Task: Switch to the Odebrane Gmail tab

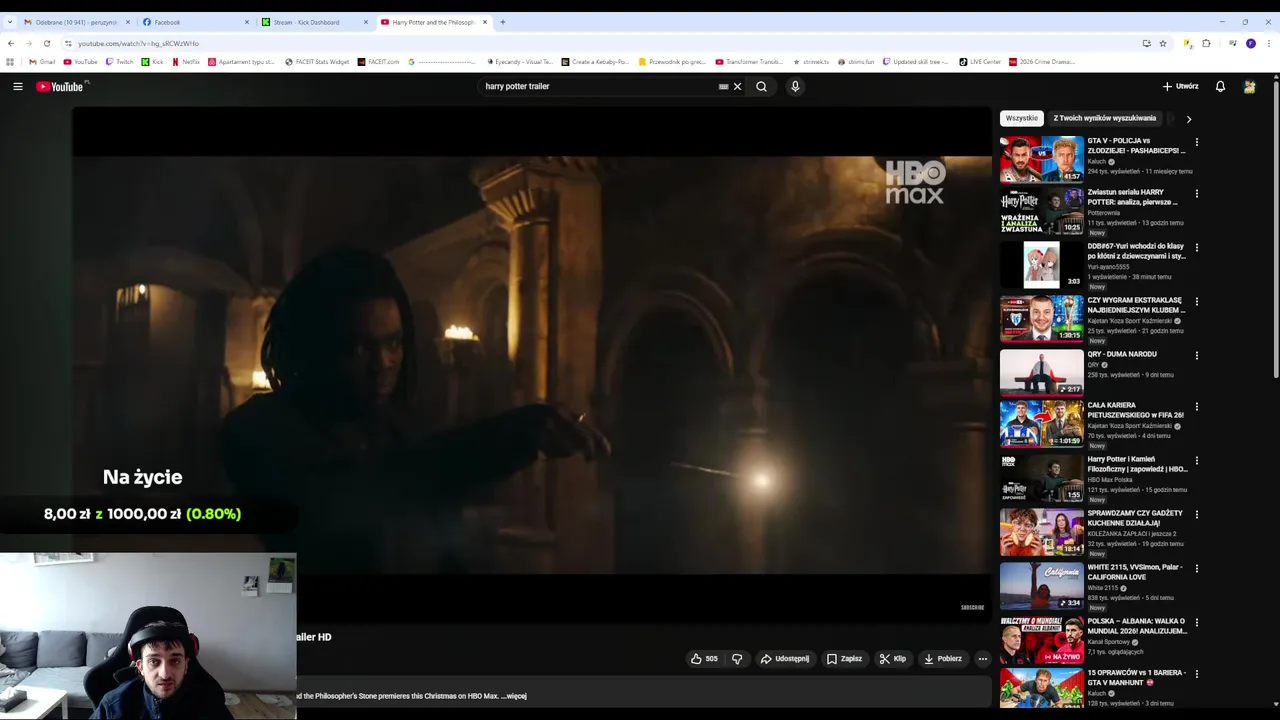Action: click(76, 22)
